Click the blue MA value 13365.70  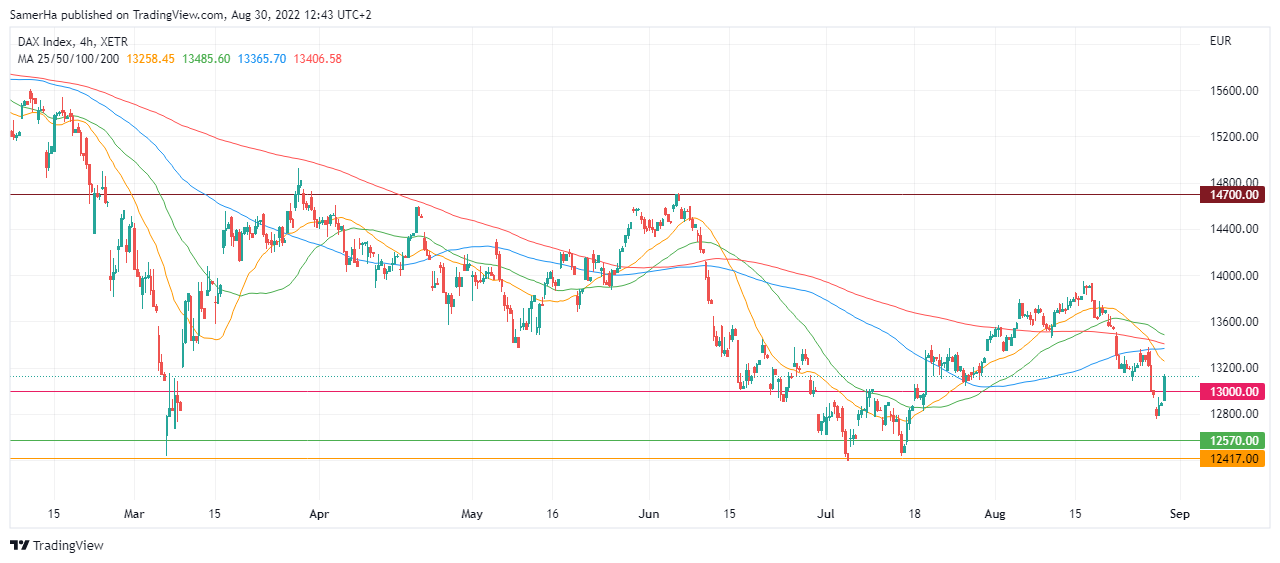[x=260, y=59]
